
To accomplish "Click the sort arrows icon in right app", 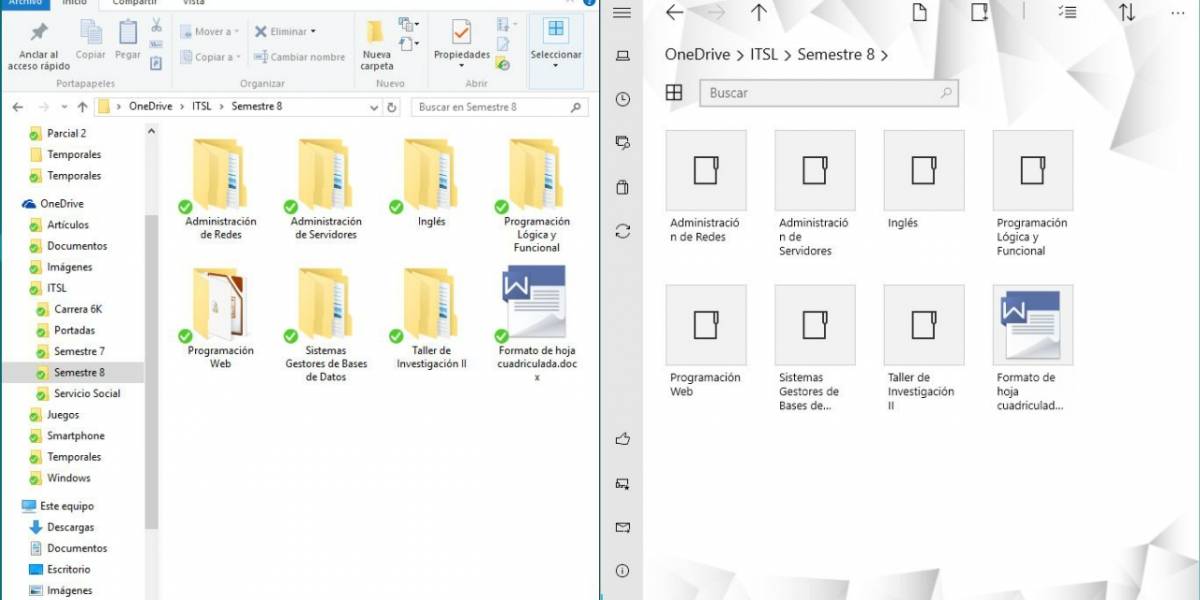I will point(1127,12).
